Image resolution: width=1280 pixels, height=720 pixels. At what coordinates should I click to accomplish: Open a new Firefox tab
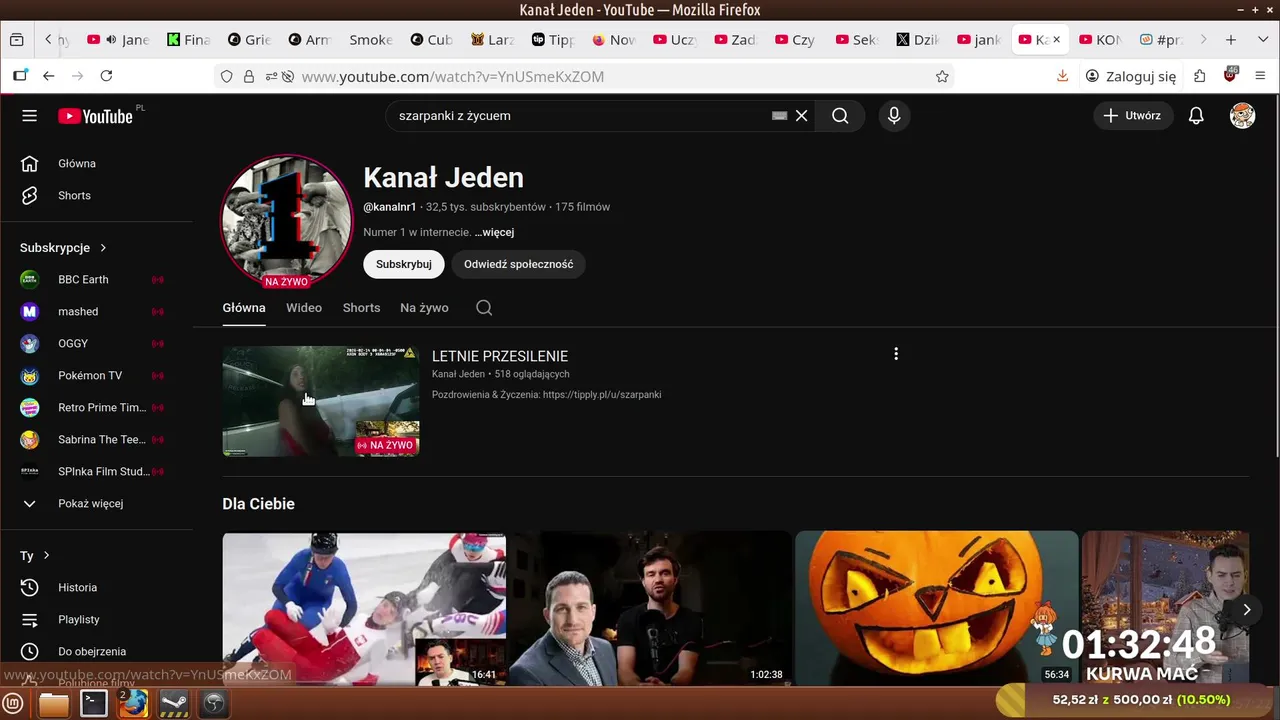click(x=1231, y=40)
